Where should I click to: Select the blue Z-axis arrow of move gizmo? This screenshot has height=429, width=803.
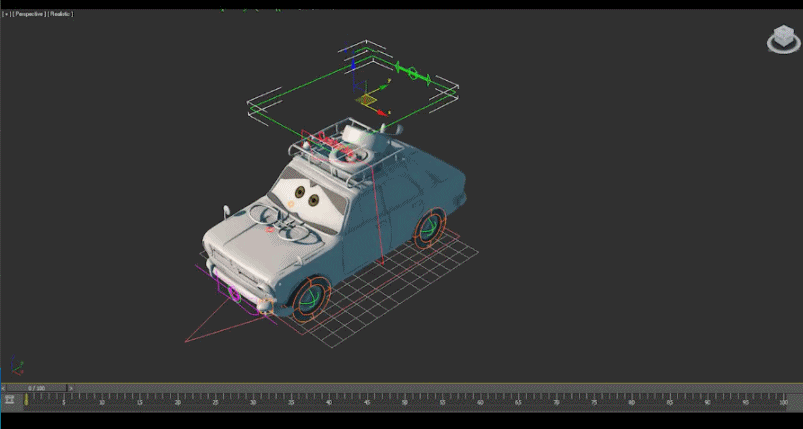[353, 66]
